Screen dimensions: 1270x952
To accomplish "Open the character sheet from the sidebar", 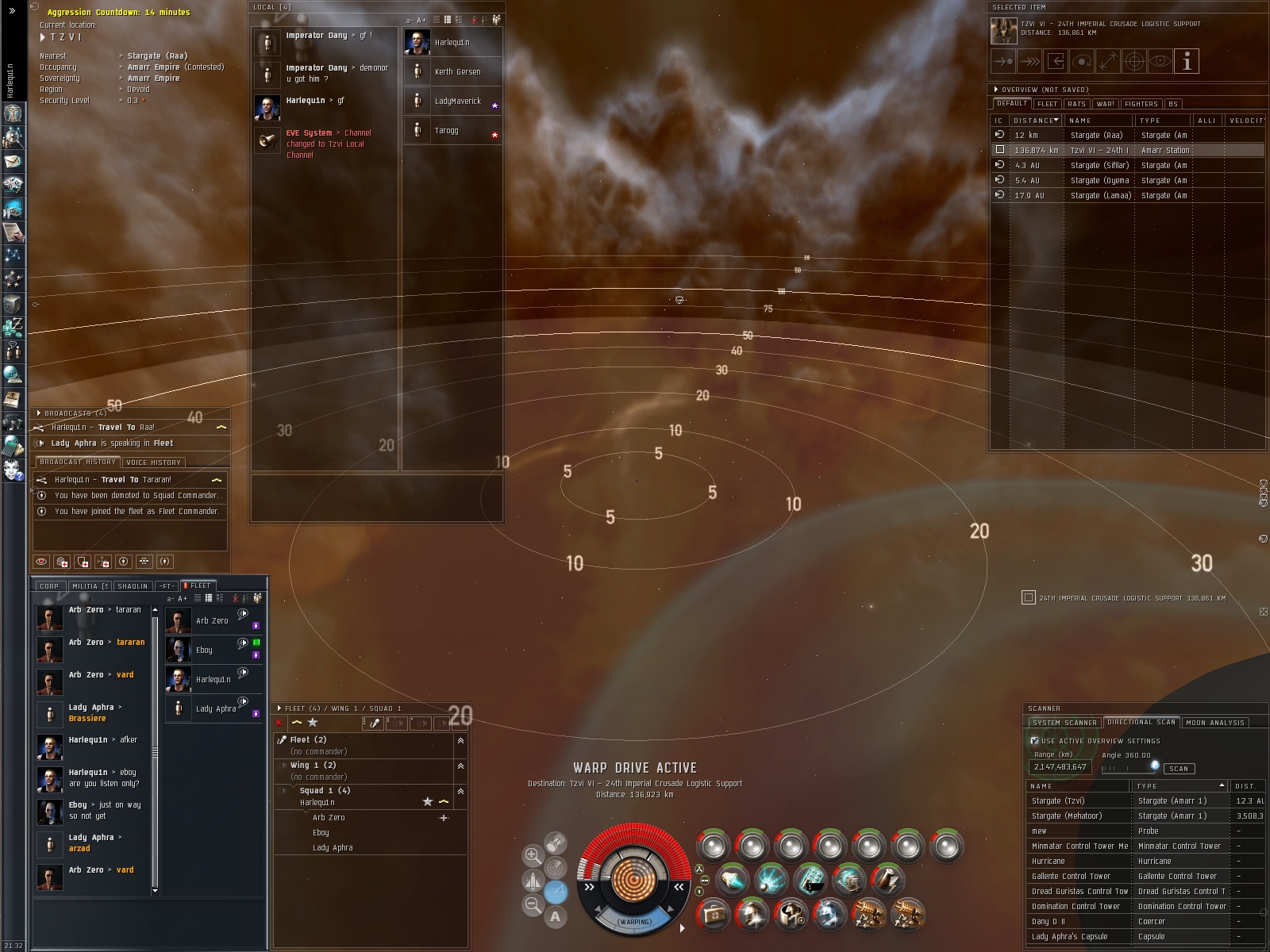I will [13, 113].
